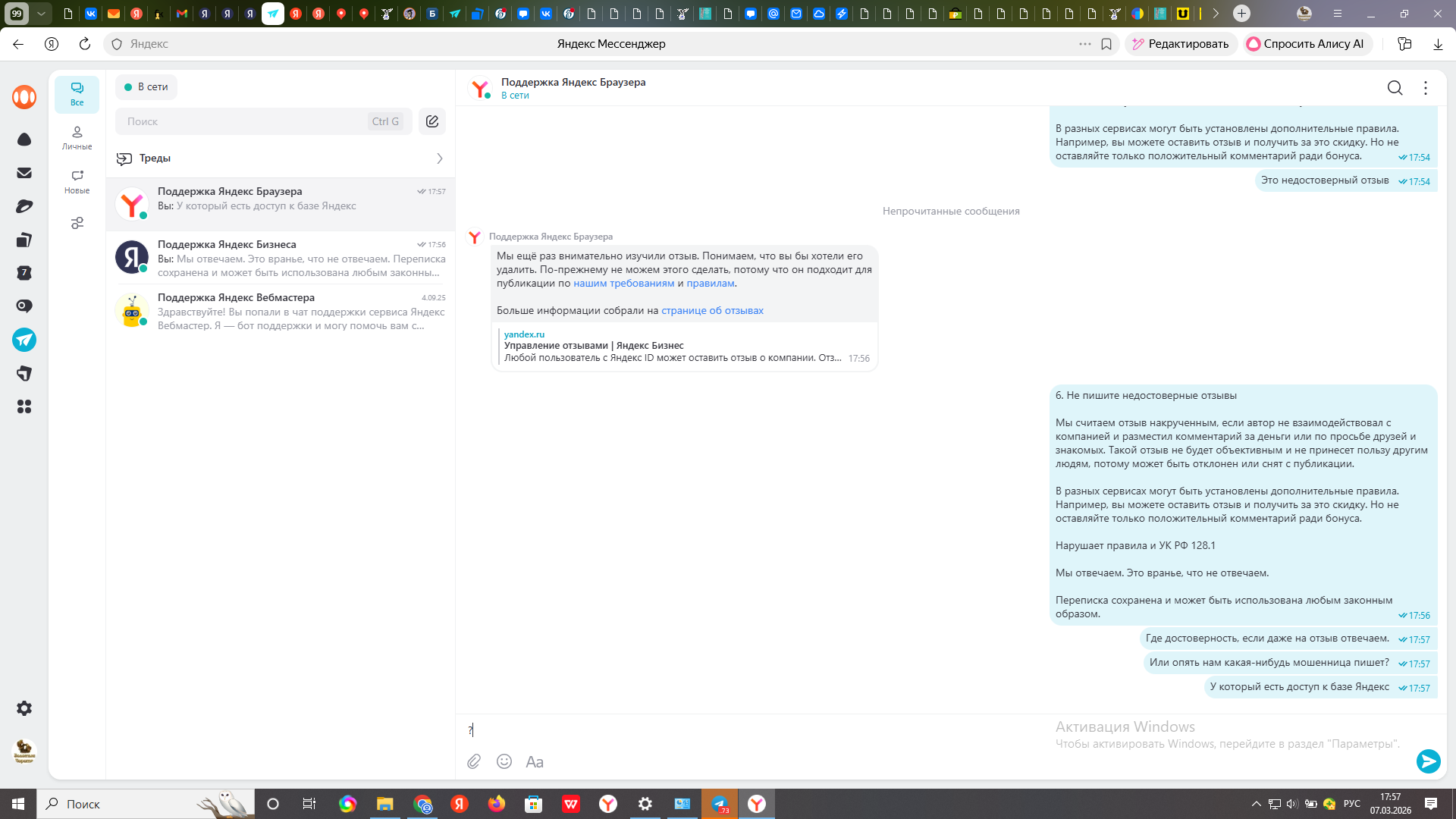Click the compose new chat icon

pyautogui.click(x=432, y=121)
